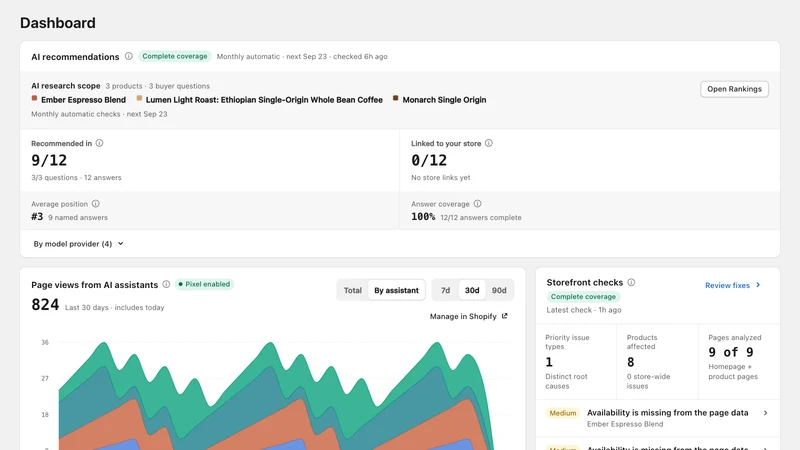Click info icon beside AI recommendations heading

(x=129, y=56)
